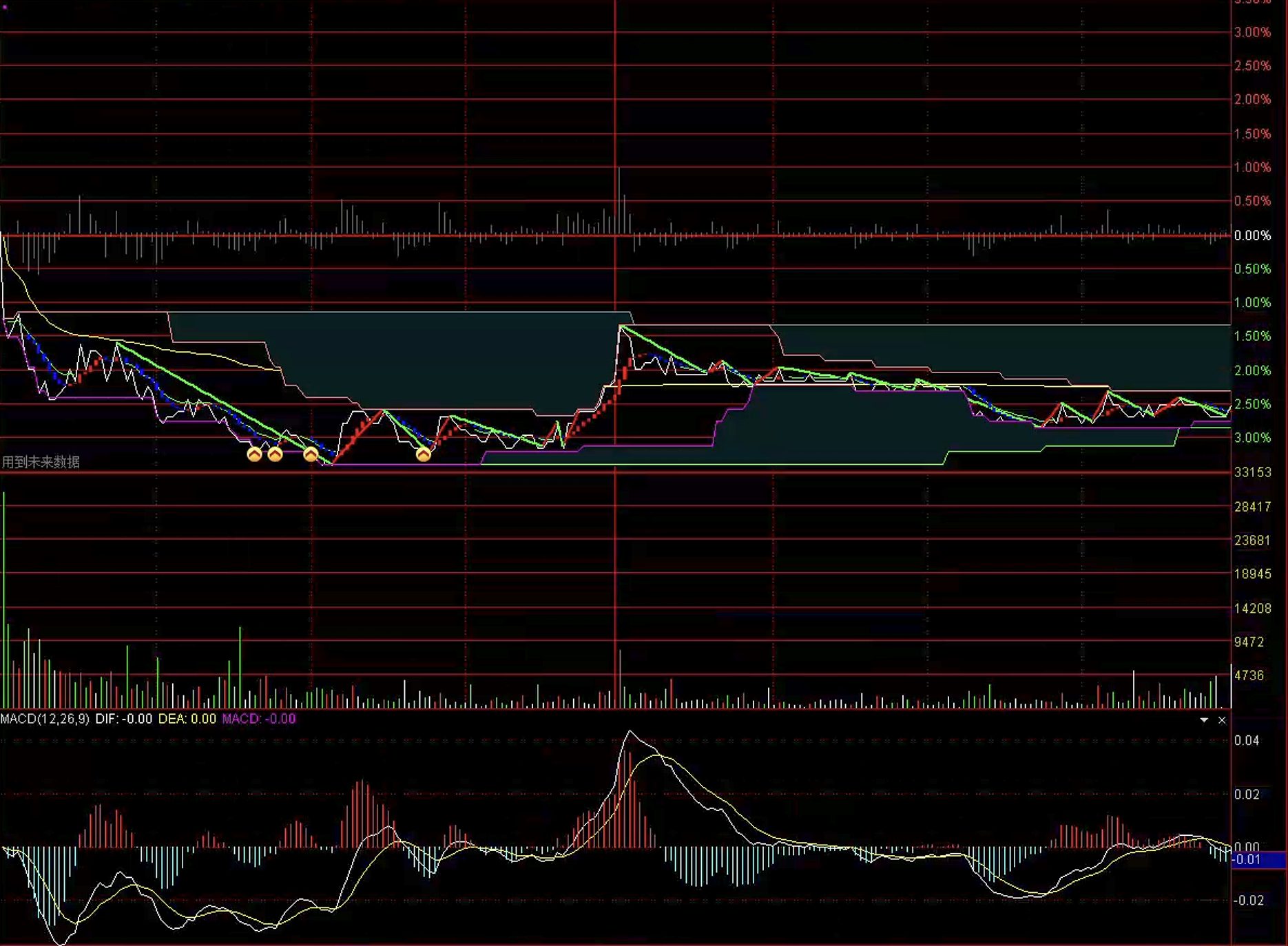
Task: Click the 0.50% label above the zero line
Action: pyautogui.click(x=1252, y=201)
